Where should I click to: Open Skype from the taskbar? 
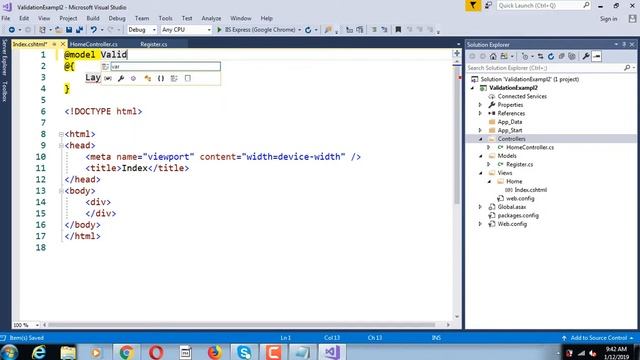(x=244, y=352)
